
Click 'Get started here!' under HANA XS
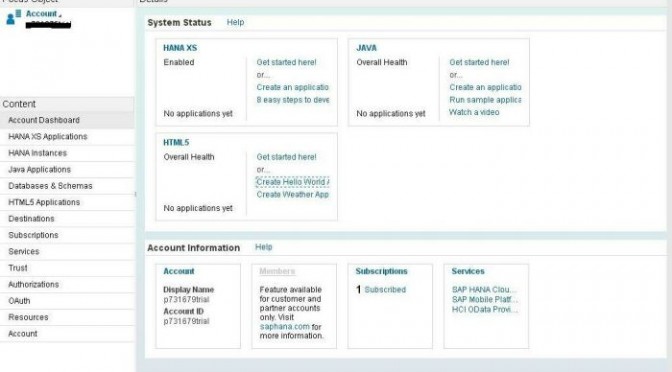point(286,62)
